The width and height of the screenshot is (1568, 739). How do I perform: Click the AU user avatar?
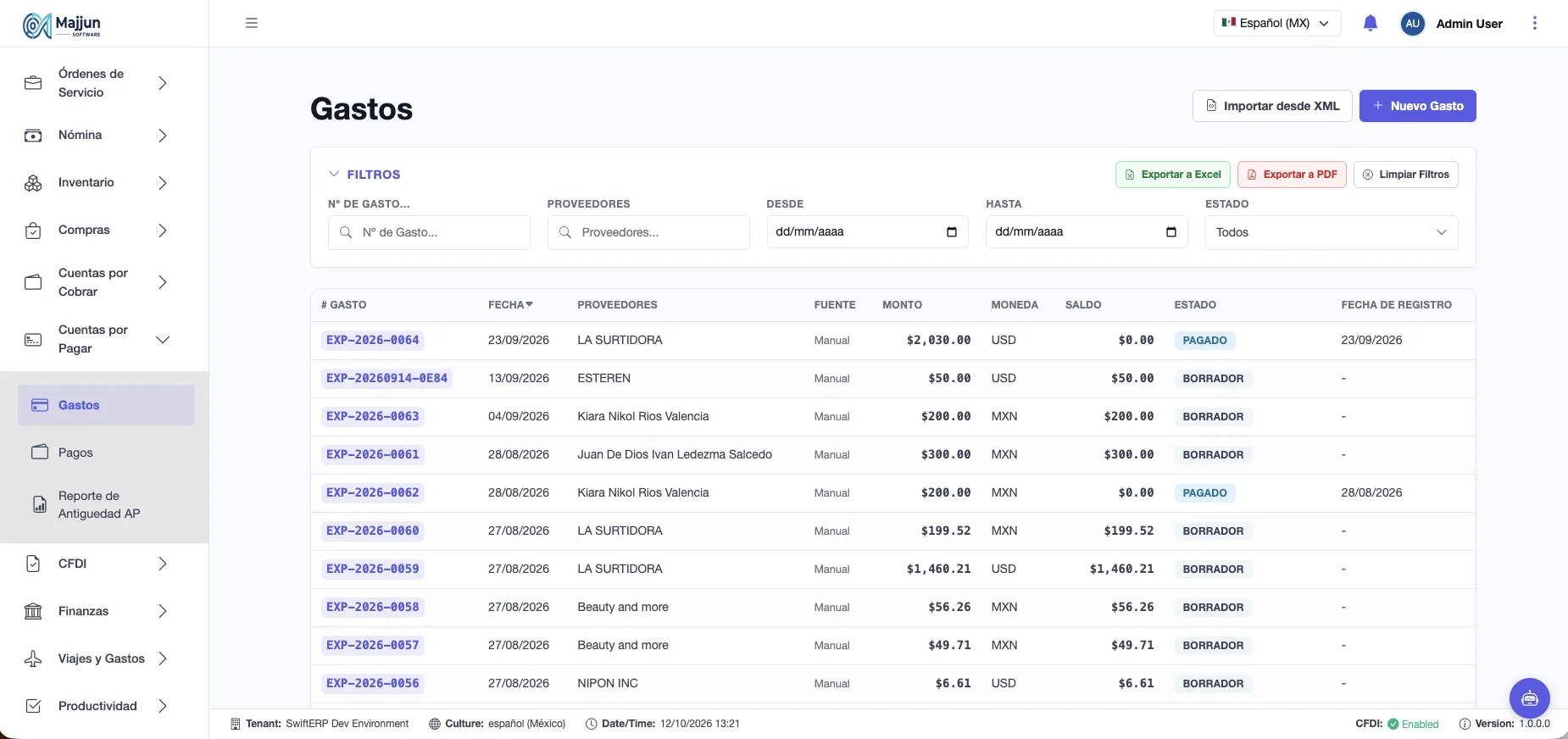click(x=1412, y=24)
